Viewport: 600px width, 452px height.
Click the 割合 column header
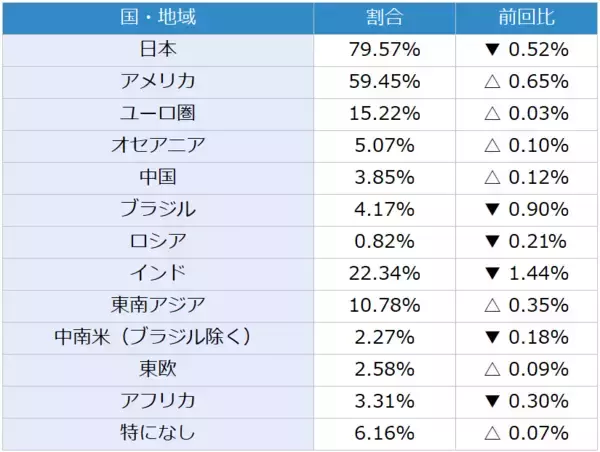(384, 18)
